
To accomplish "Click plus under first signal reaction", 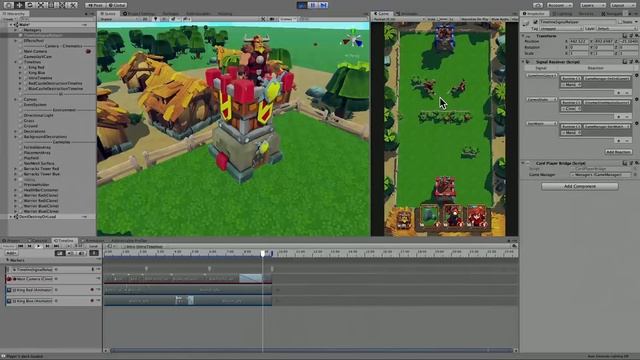I will coord(619,92).
